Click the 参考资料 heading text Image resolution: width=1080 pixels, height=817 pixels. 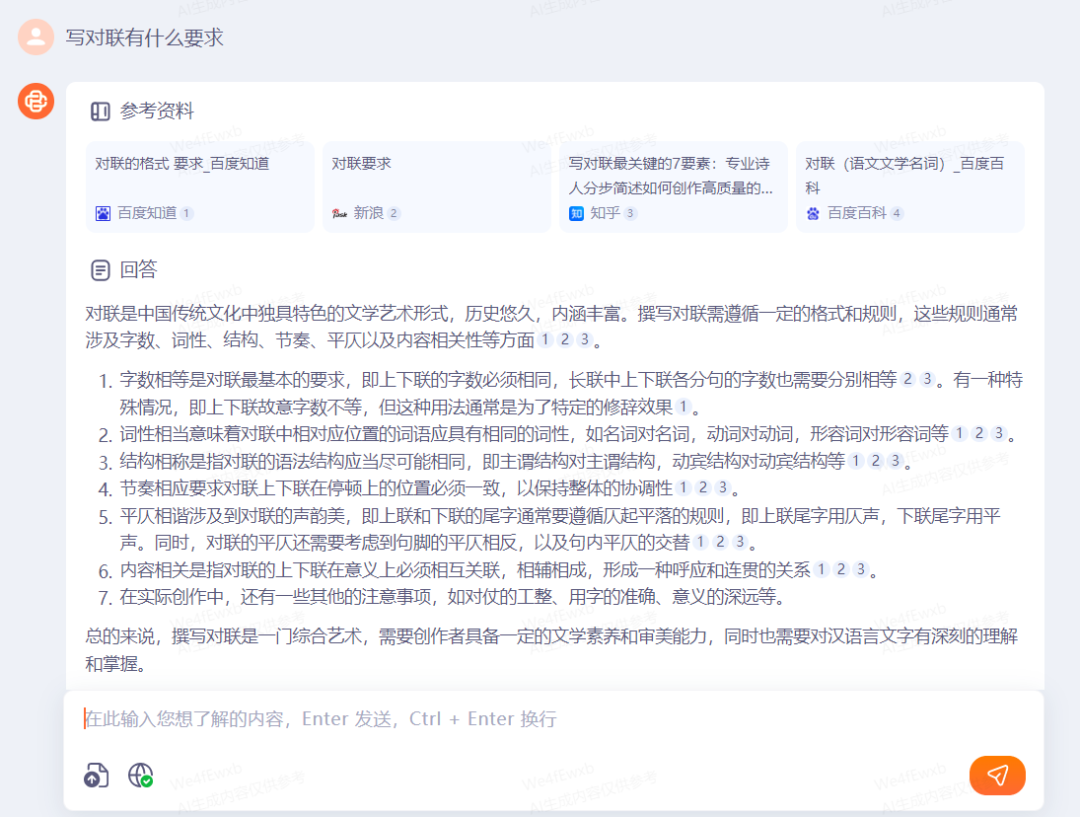click(x=157, y=111)
